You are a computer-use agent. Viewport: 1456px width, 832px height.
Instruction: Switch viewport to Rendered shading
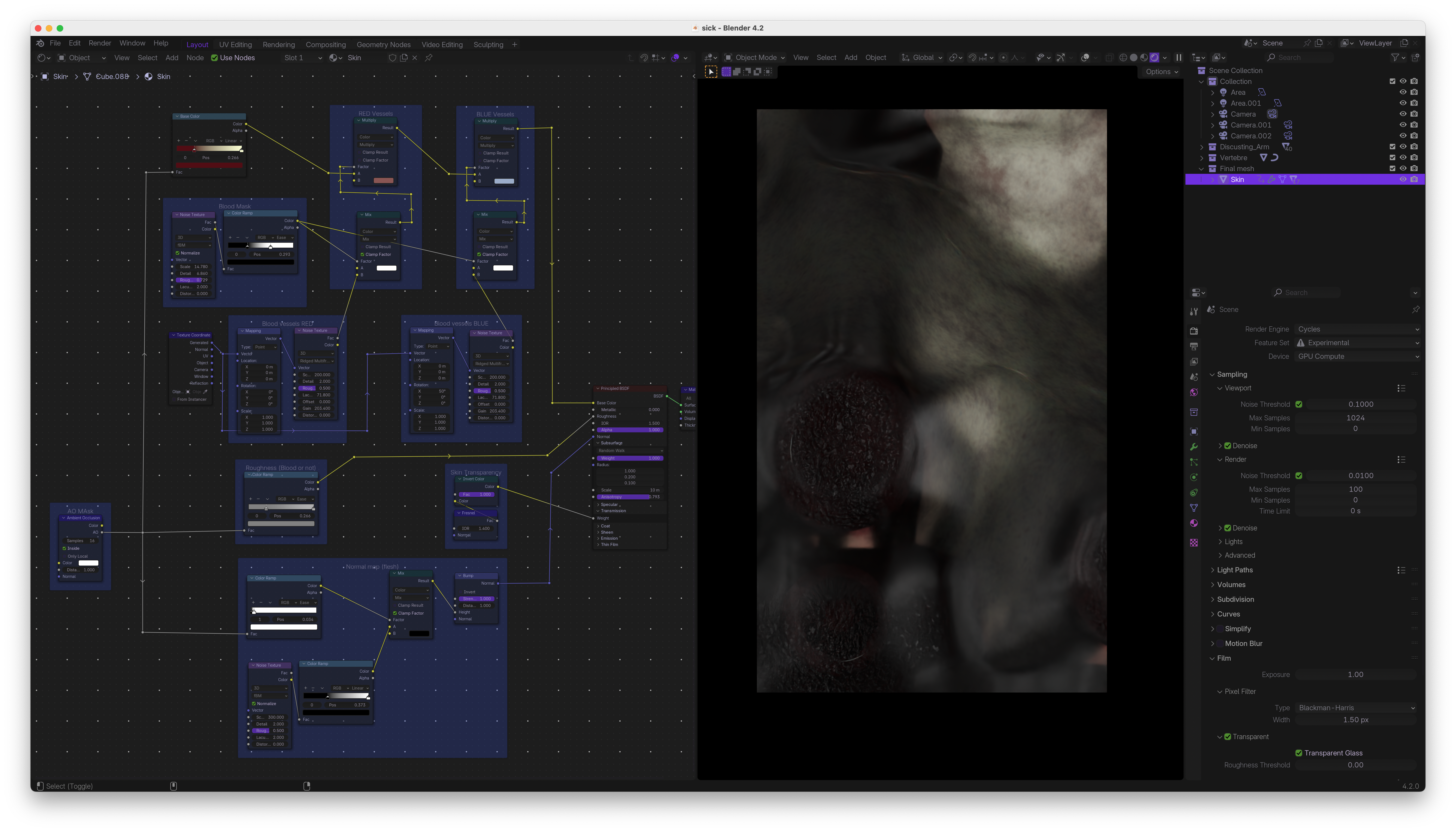(x=1154, y=58)
